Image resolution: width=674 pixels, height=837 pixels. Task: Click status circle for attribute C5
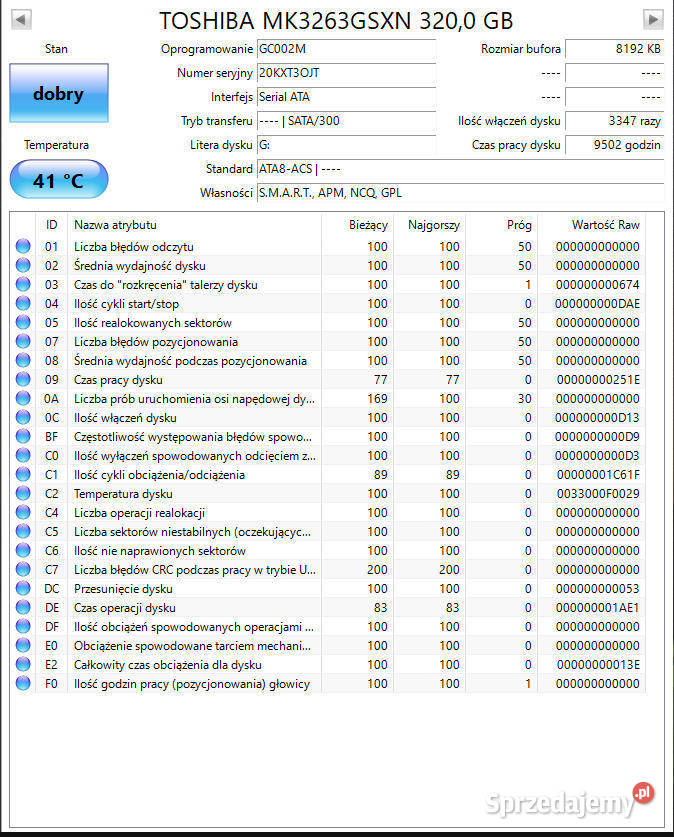coord(23,531)
